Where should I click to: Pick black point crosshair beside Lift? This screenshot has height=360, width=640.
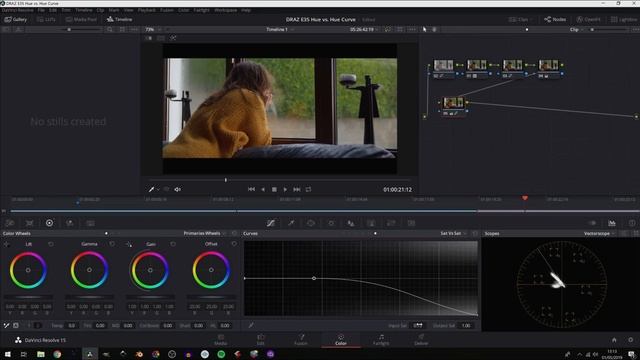click(7, 244)
